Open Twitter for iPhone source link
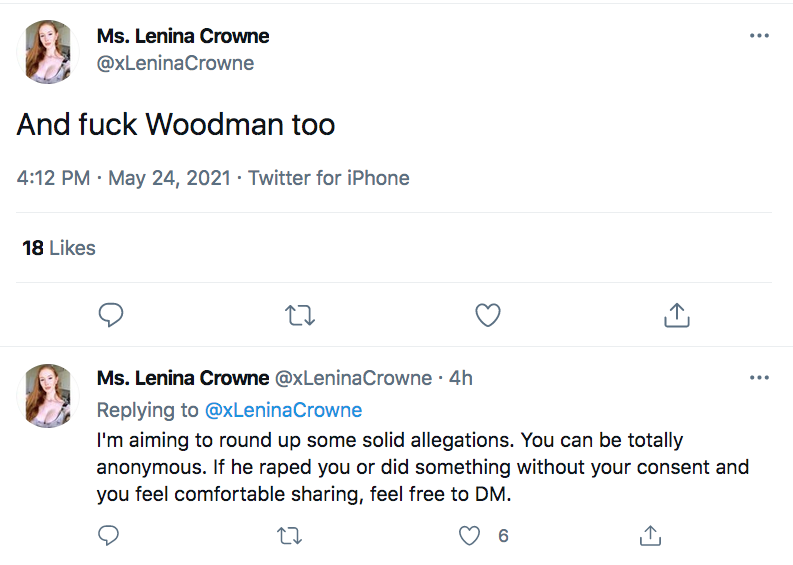 (x=329, y=179)
